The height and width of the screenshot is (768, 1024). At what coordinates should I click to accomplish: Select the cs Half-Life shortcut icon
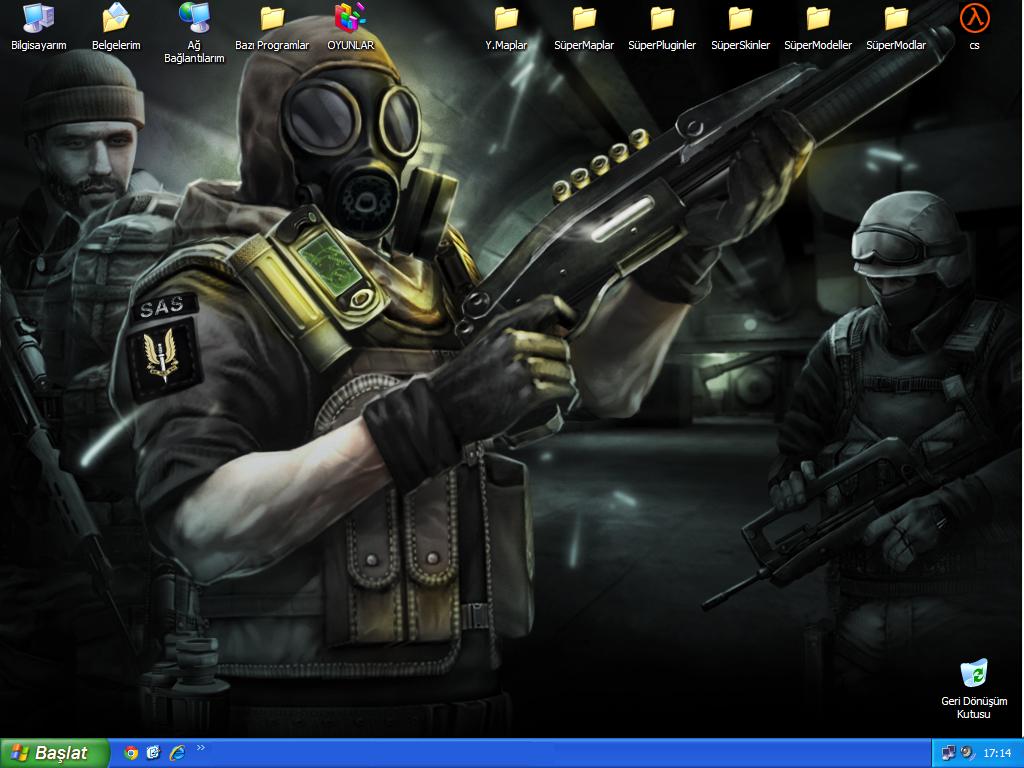tap(974, 18)
